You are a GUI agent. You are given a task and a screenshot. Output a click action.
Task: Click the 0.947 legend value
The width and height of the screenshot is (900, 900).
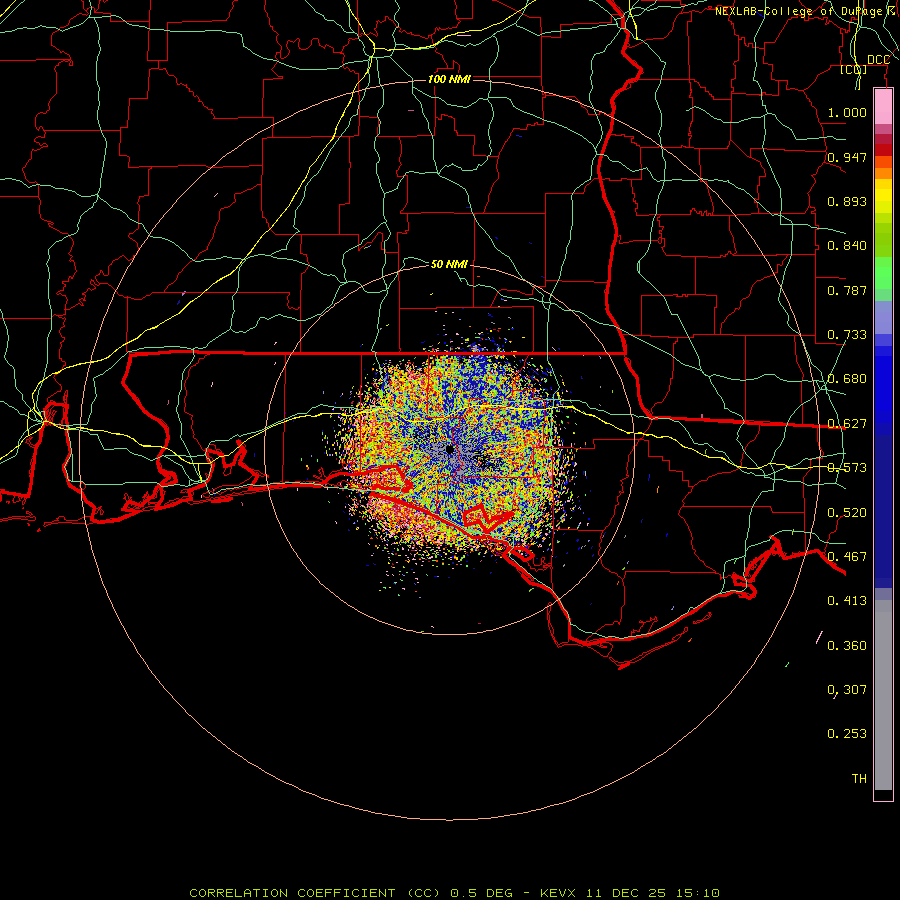(x=847, y=157)
